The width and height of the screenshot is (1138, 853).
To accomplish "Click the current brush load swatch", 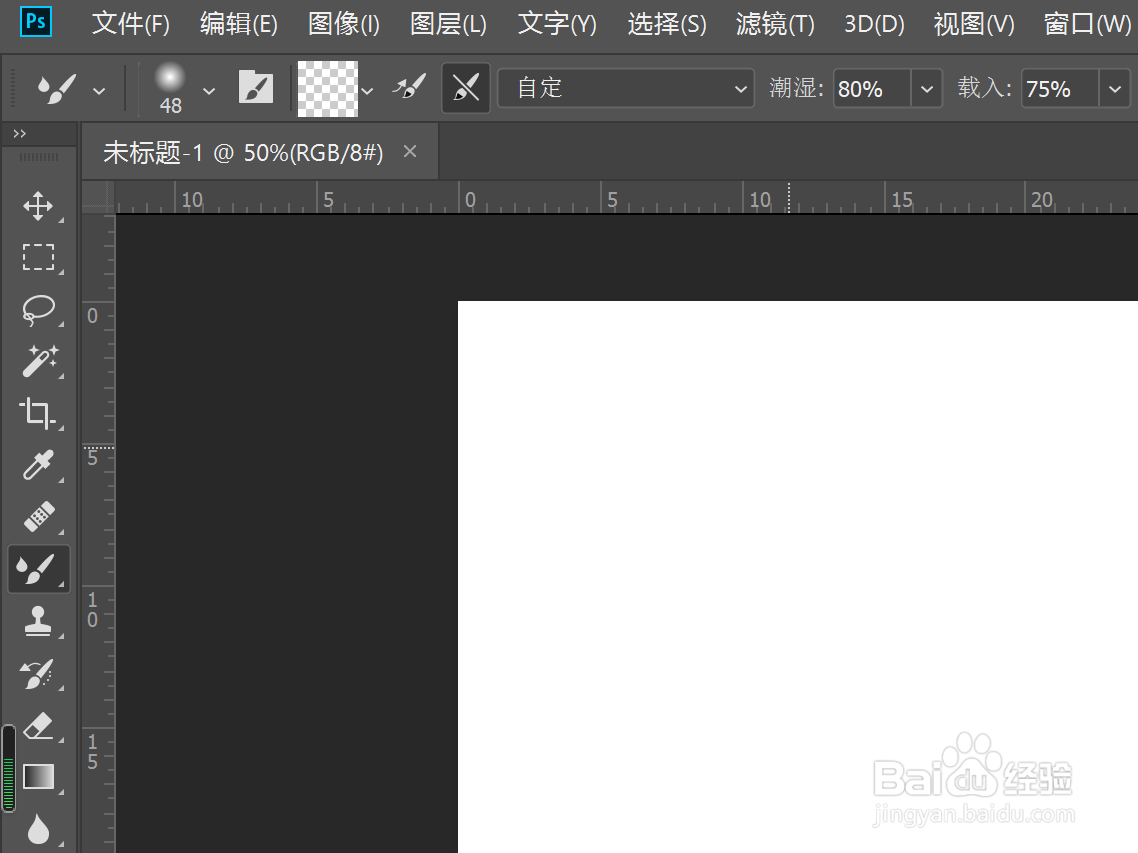I will tap(328, 89).
